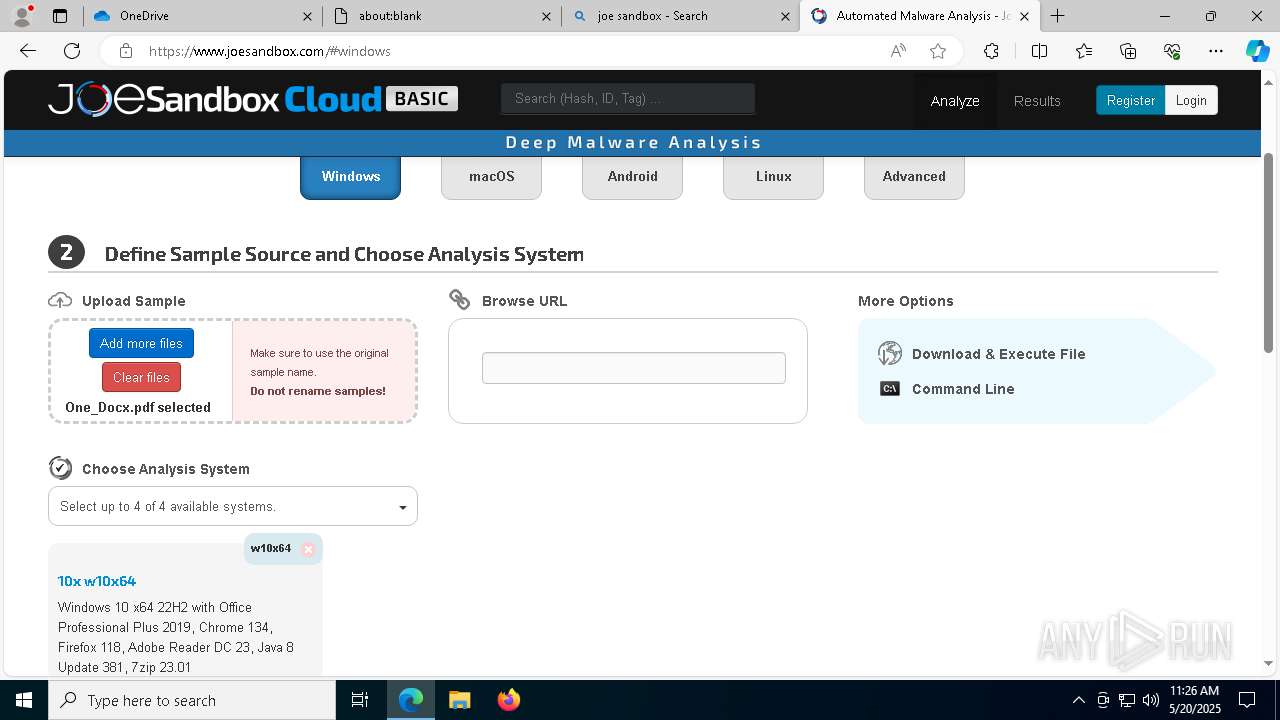Open notification center icon
Viewport: 1280px width, 720px height.
1247,700
